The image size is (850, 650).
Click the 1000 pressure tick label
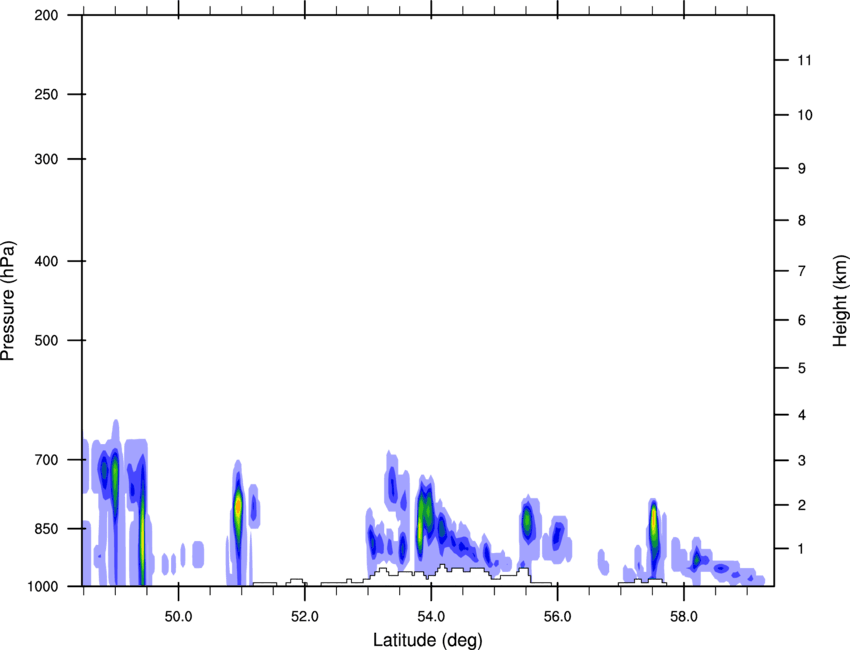point(42,586)
